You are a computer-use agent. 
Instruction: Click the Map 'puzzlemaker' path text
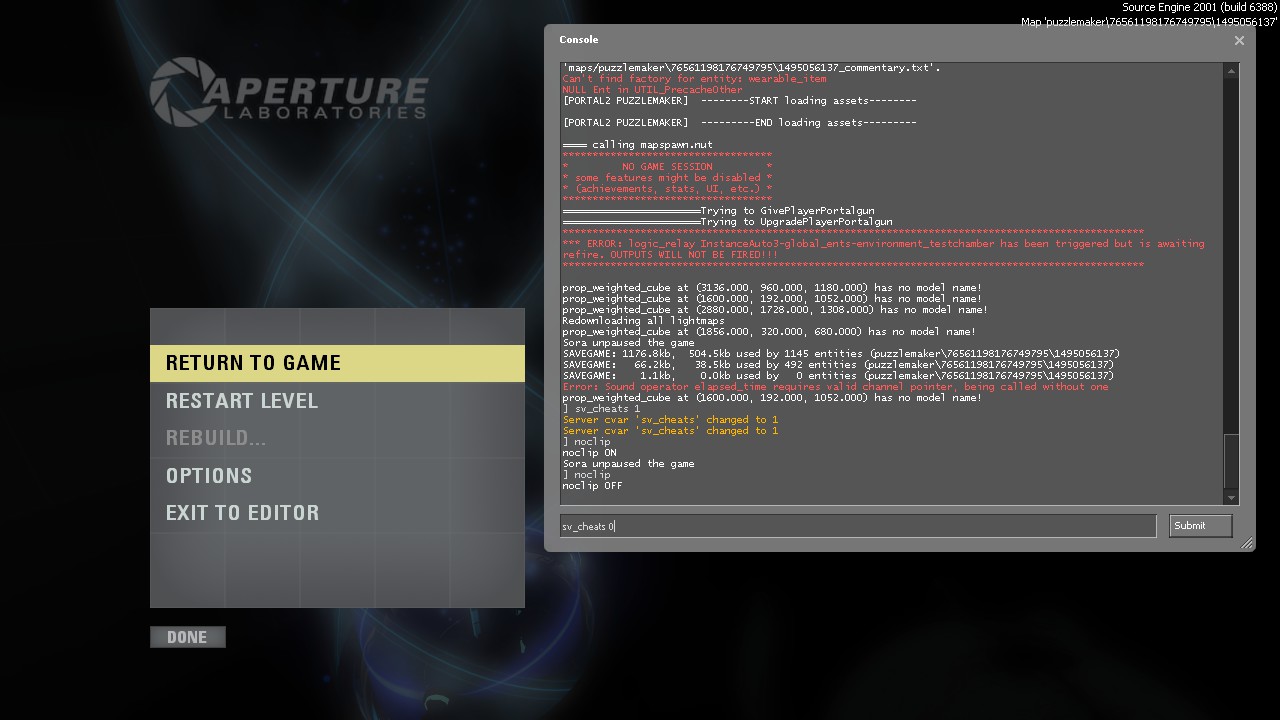coord(1149,22)
